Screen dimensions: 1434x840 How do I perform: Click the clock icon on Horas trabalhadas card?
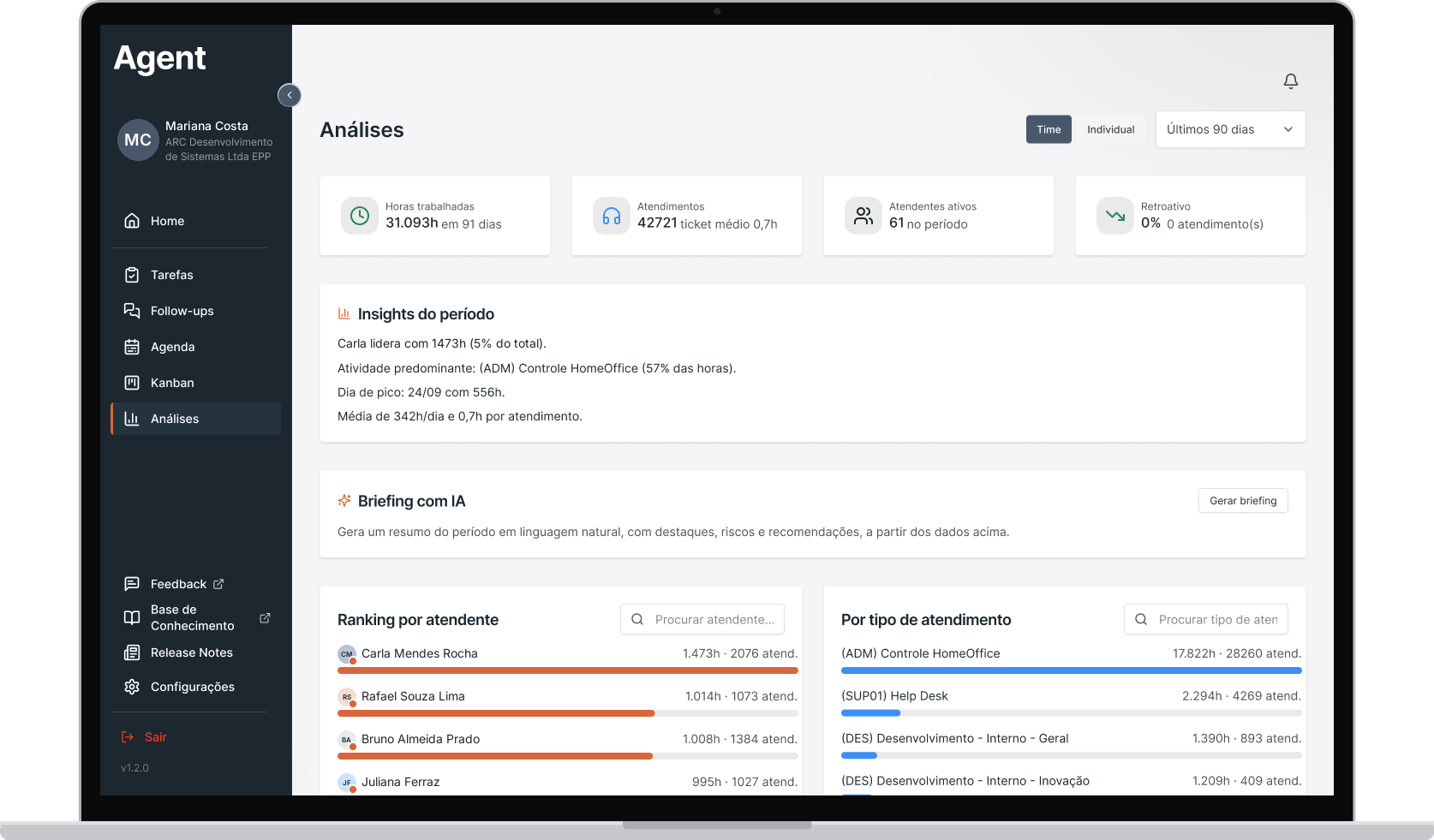pyautogui.click(x=360, y=216)
